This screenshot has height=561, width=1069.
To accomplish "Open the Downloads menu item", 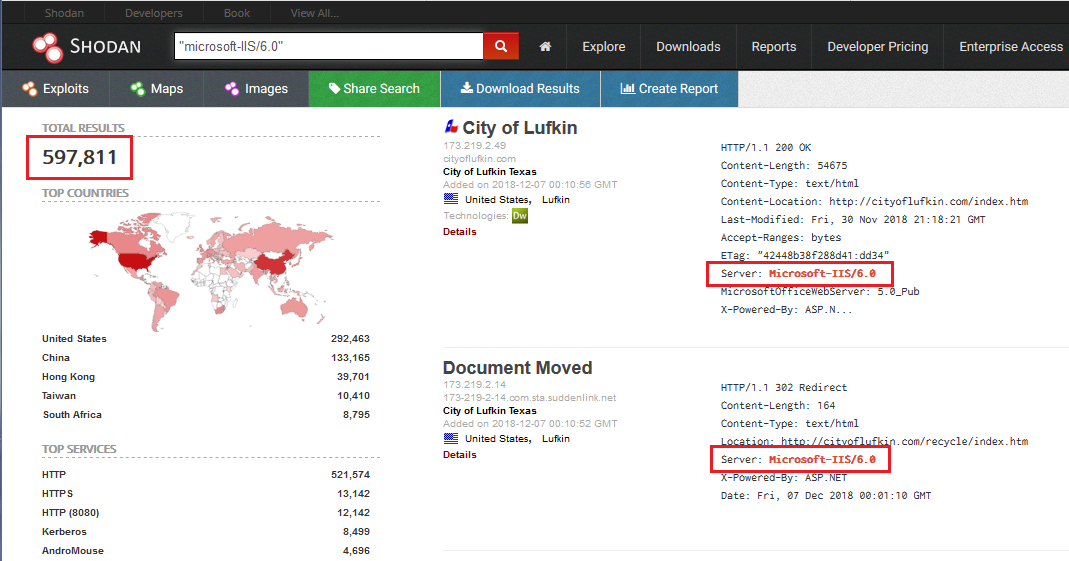I will (688, 46).
